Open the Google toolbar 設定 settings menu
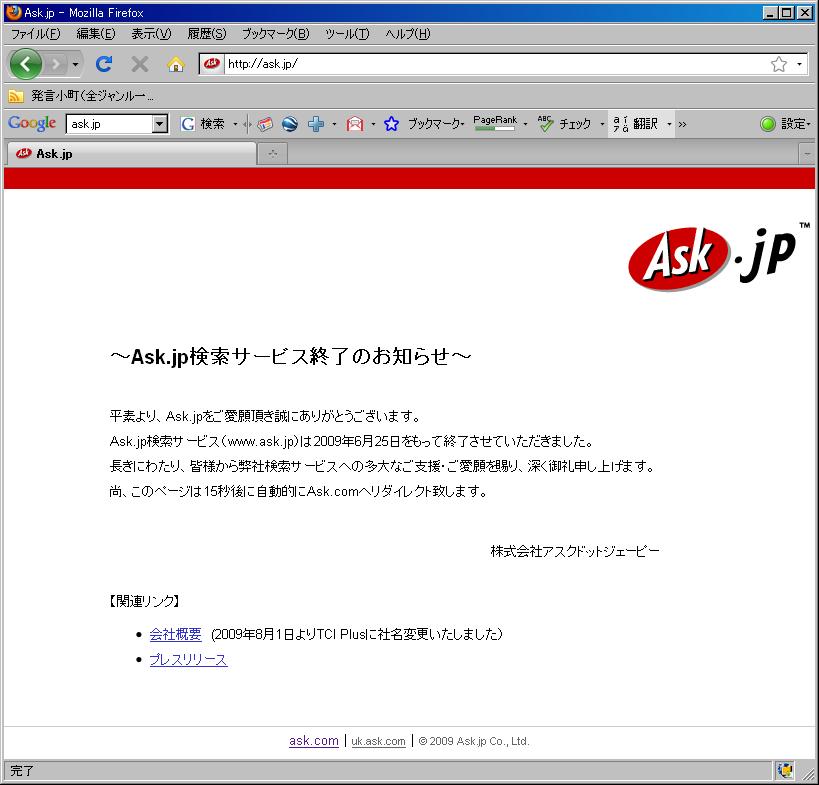 pos(795,124)
